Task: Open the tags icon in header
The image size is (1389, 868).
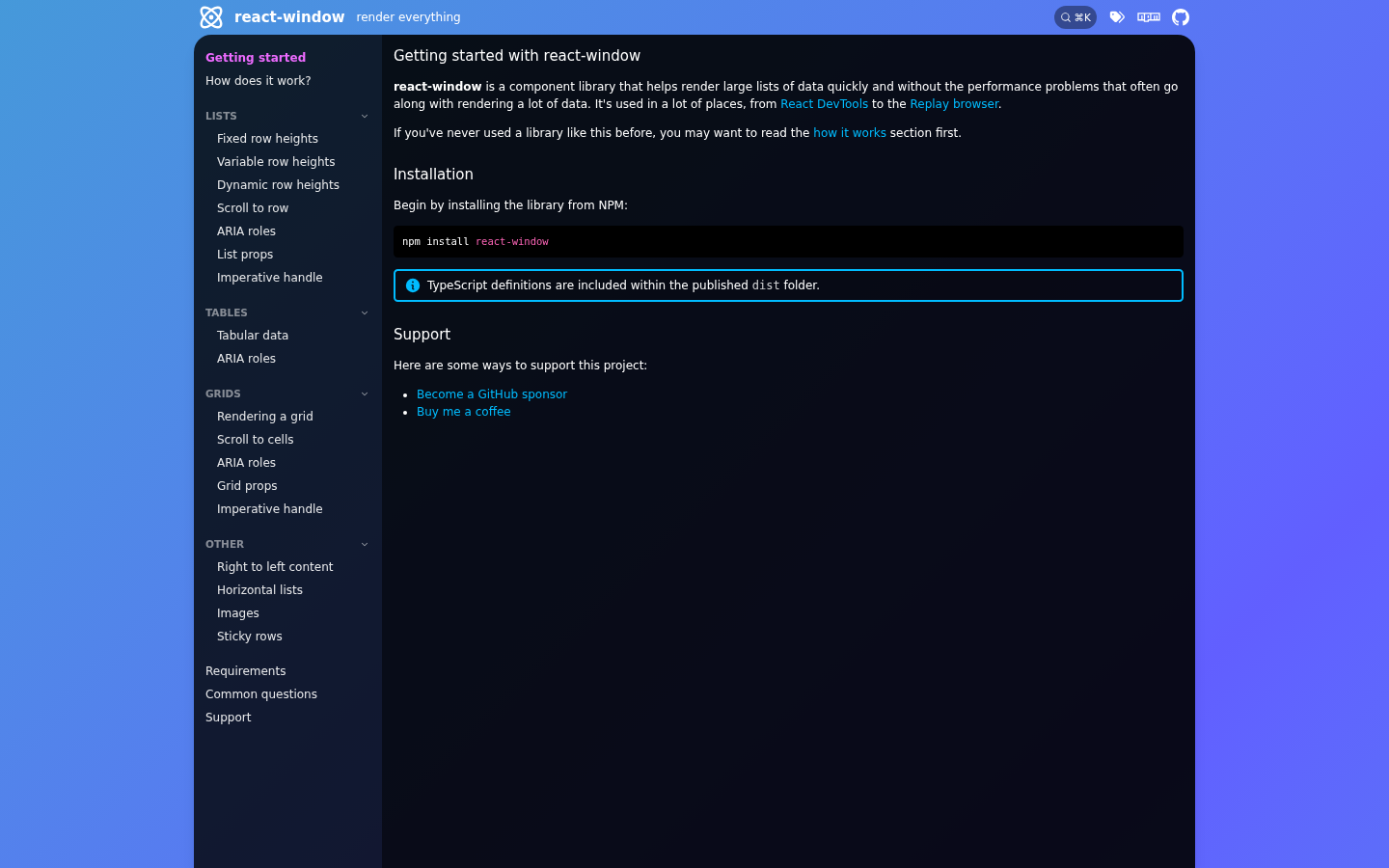Action: 1117,17
